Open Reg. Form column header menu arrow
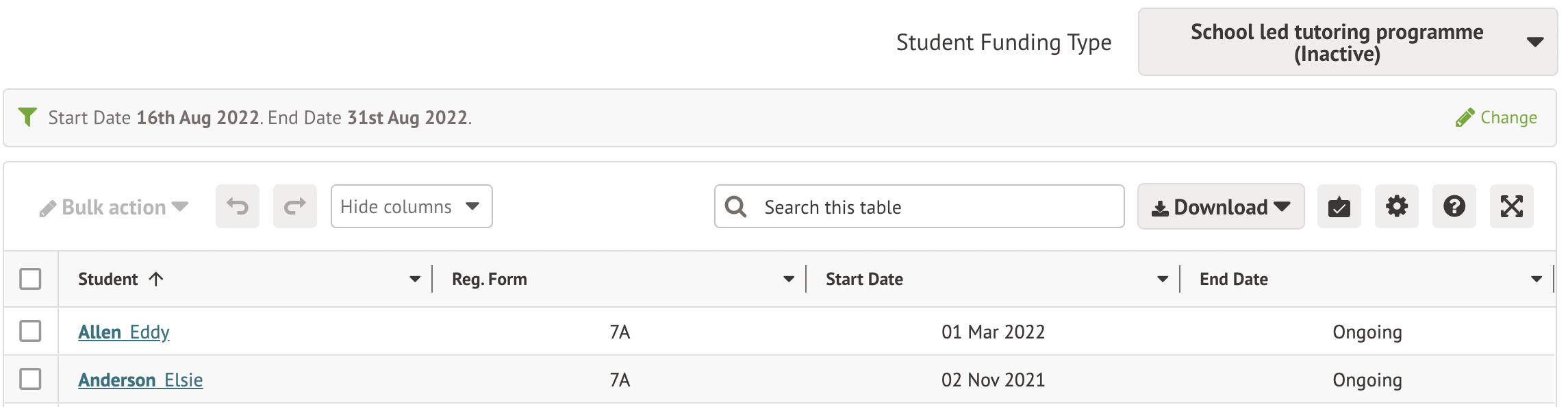 tap(788, 279)
